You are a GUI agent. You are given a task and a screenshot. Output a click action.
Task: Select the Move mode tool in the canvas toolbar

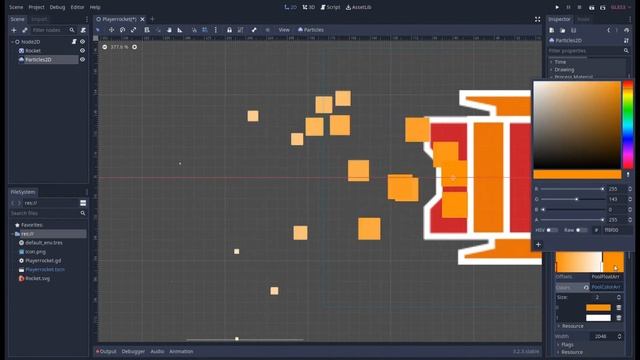pos(111,30)
